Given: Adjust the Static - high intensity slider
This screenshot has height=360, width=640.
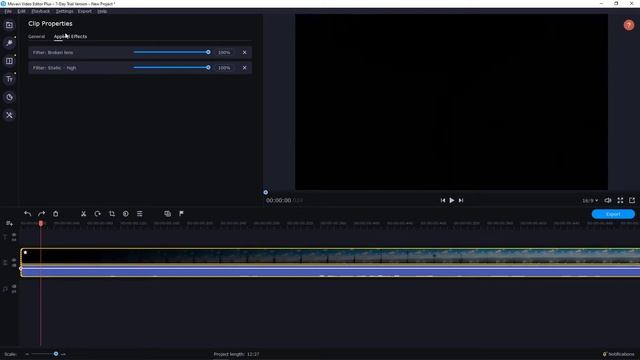Looking at the screenshot, I should (171, 67).
